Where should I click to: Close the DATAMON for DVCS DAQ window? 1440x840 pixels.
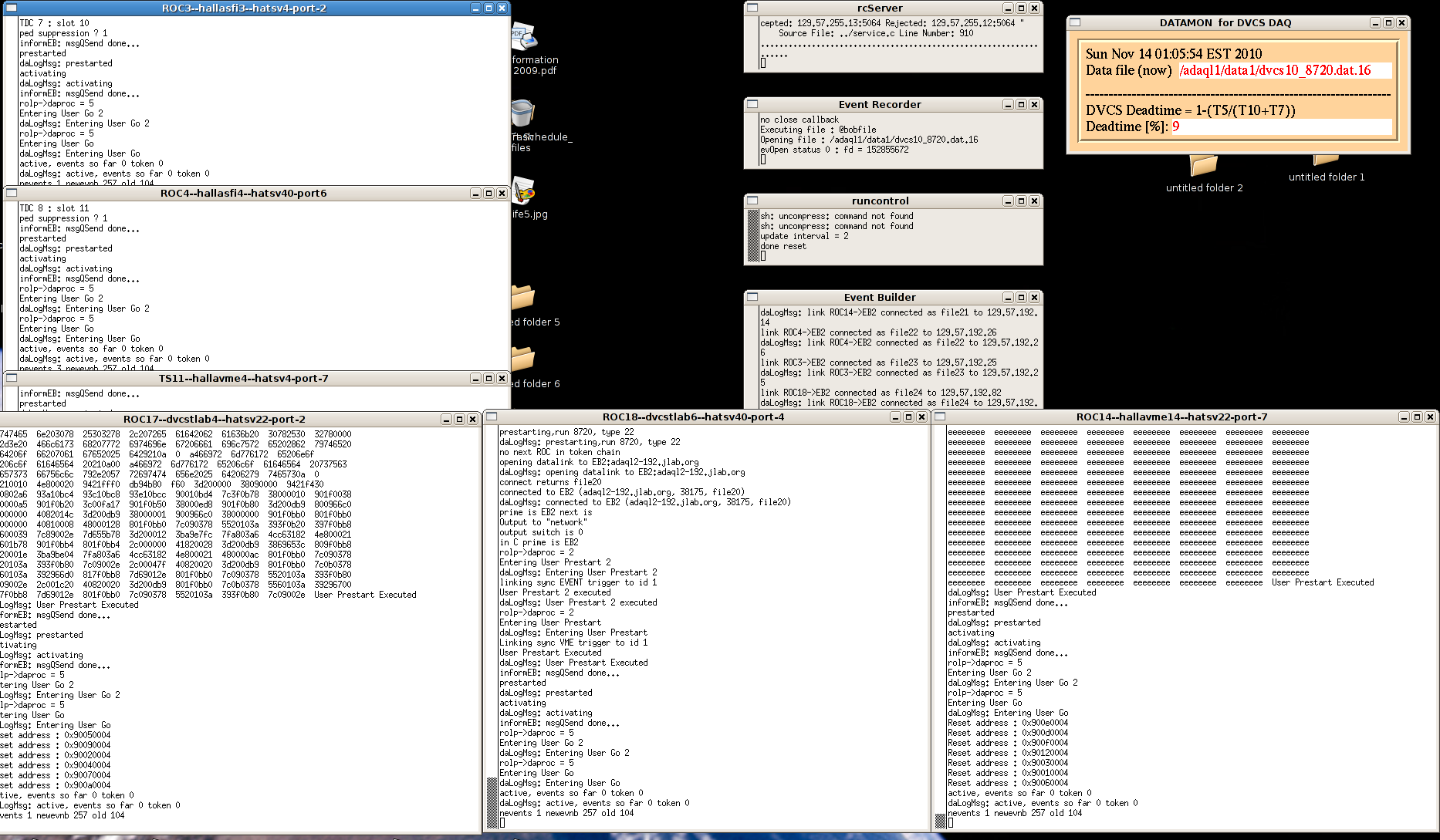point(1401,22)
